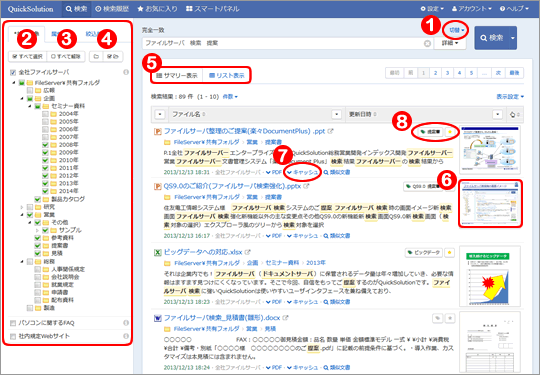Check the 広報 folder checkbox
The image size is (540, 375).
[30, 91]
